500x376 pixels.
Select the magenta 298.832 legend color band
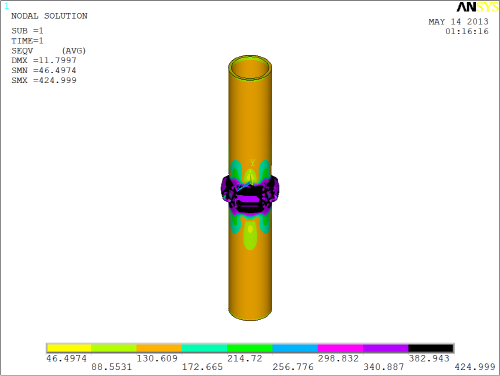[341, 348]
